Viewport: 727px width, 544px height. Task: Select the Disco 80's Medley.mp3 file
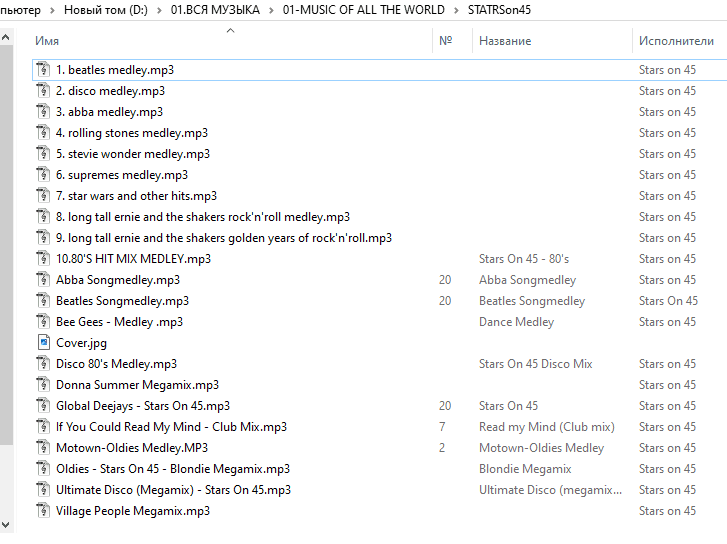tap(116, 364)
